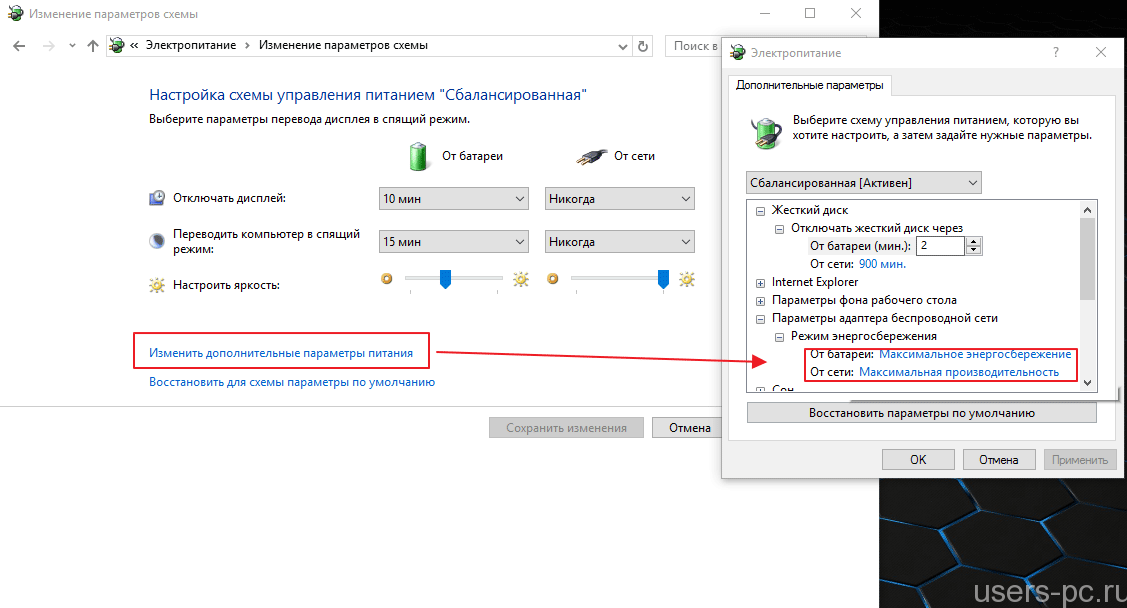The image size is (1127, 608).
Task: Click the battery icon in dialog description
Action: 765,128
